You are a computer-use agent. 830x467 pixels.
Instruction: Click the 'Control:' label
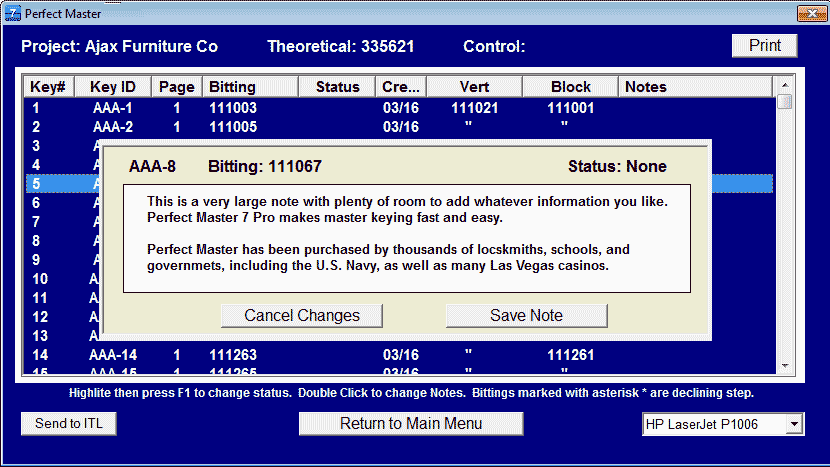click(494, 47)
